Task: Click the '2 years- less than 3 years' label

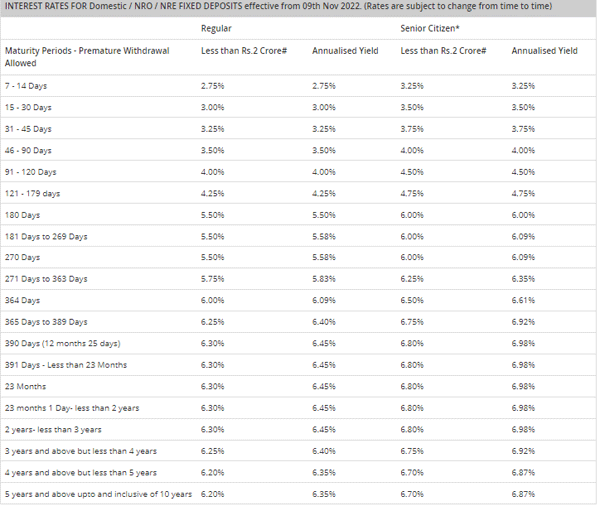Action: pos(54,429)
